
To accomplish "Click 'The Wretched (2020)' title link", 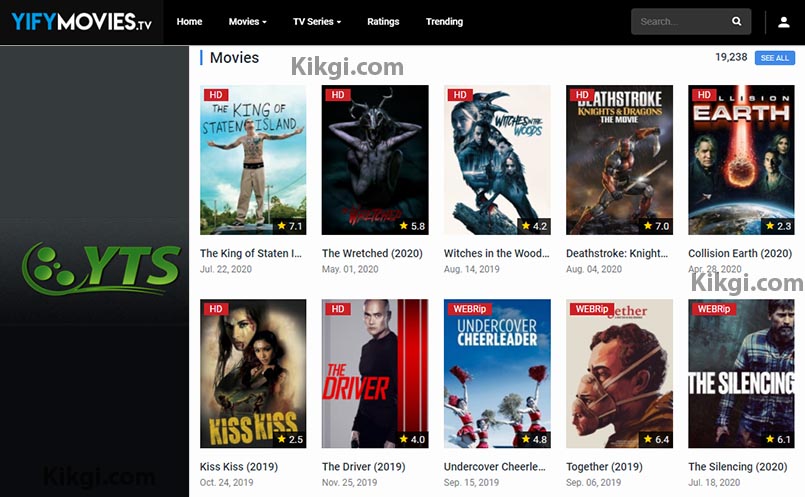I will point(372,253).
